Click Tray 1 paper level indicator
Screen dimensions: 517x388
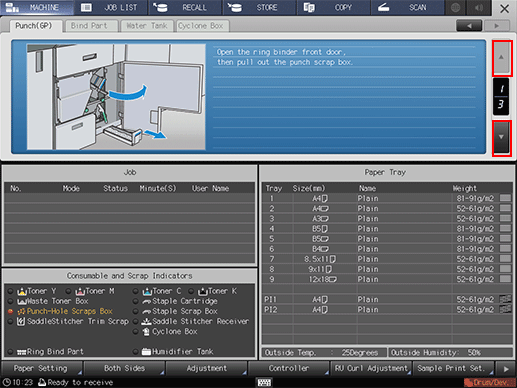coord(506,198)
